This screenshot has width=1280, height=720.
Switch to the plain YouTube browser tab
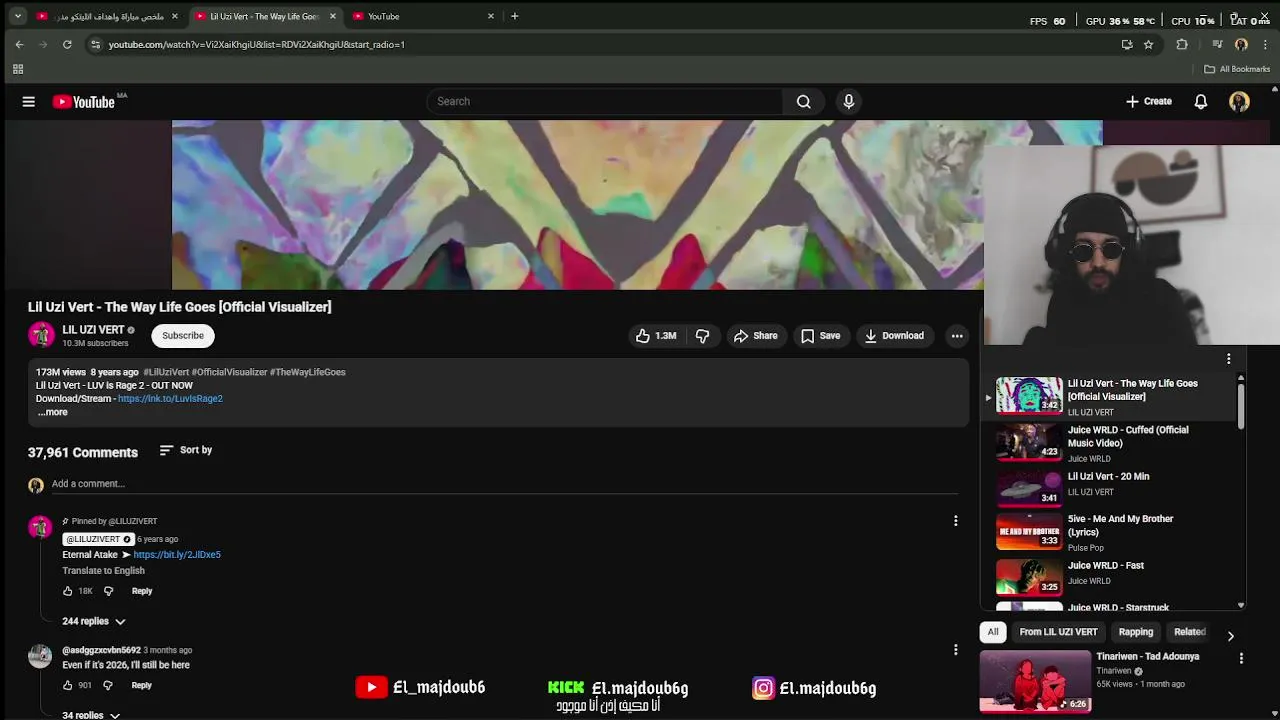coord(423,16)
